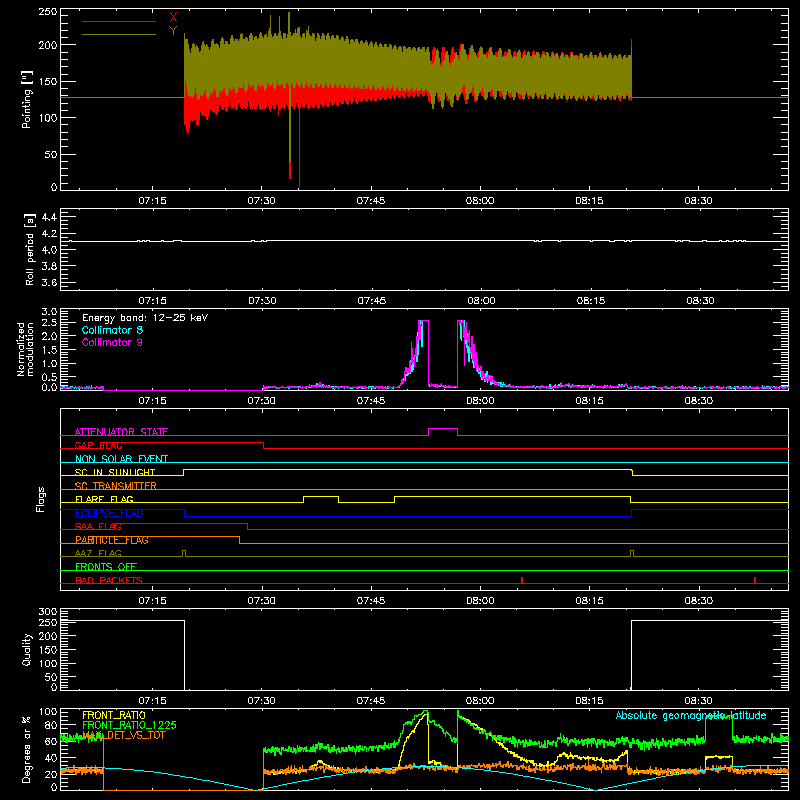The height and width of the screenshot is (800, 800).
Task: Click the GAP_FLAG label
Action: click(98, 445)
